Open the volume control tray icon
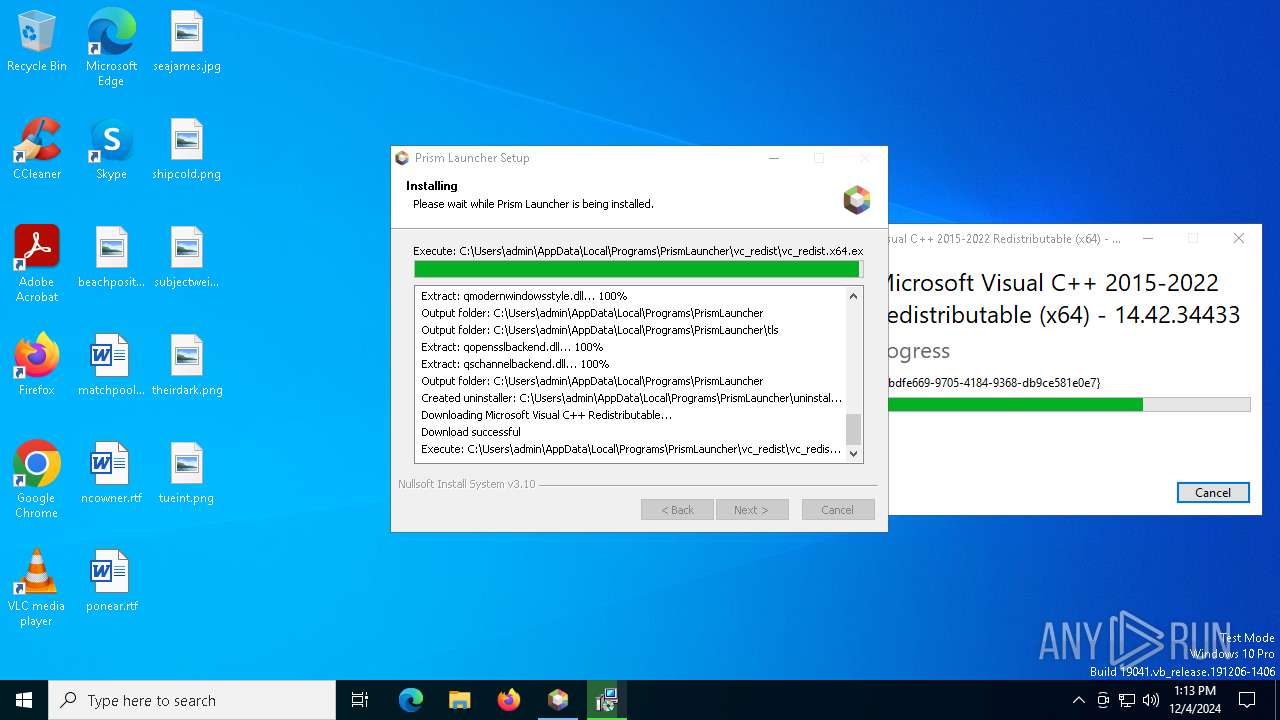 [x=1151, y=700]
